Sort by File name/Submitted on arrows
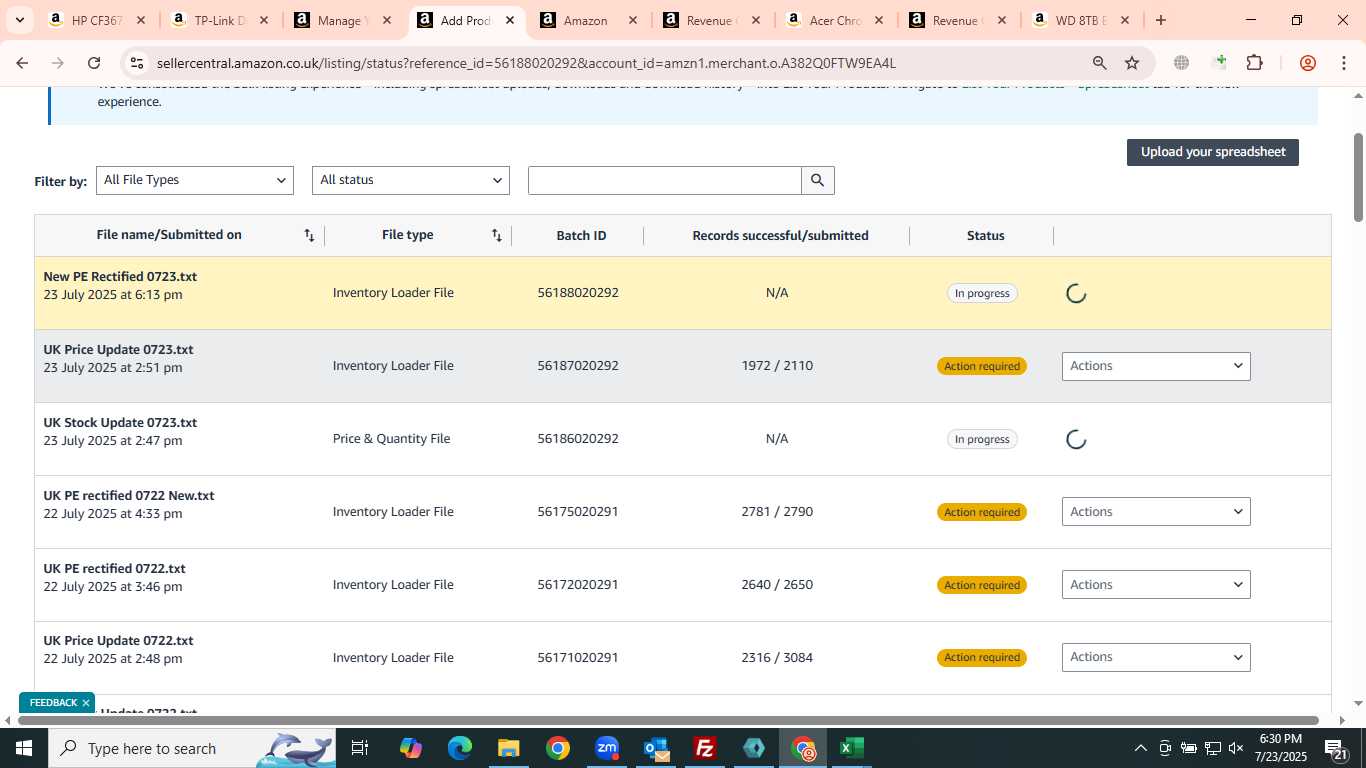The width and height of the screenshot is (1366, 768). 310,236
